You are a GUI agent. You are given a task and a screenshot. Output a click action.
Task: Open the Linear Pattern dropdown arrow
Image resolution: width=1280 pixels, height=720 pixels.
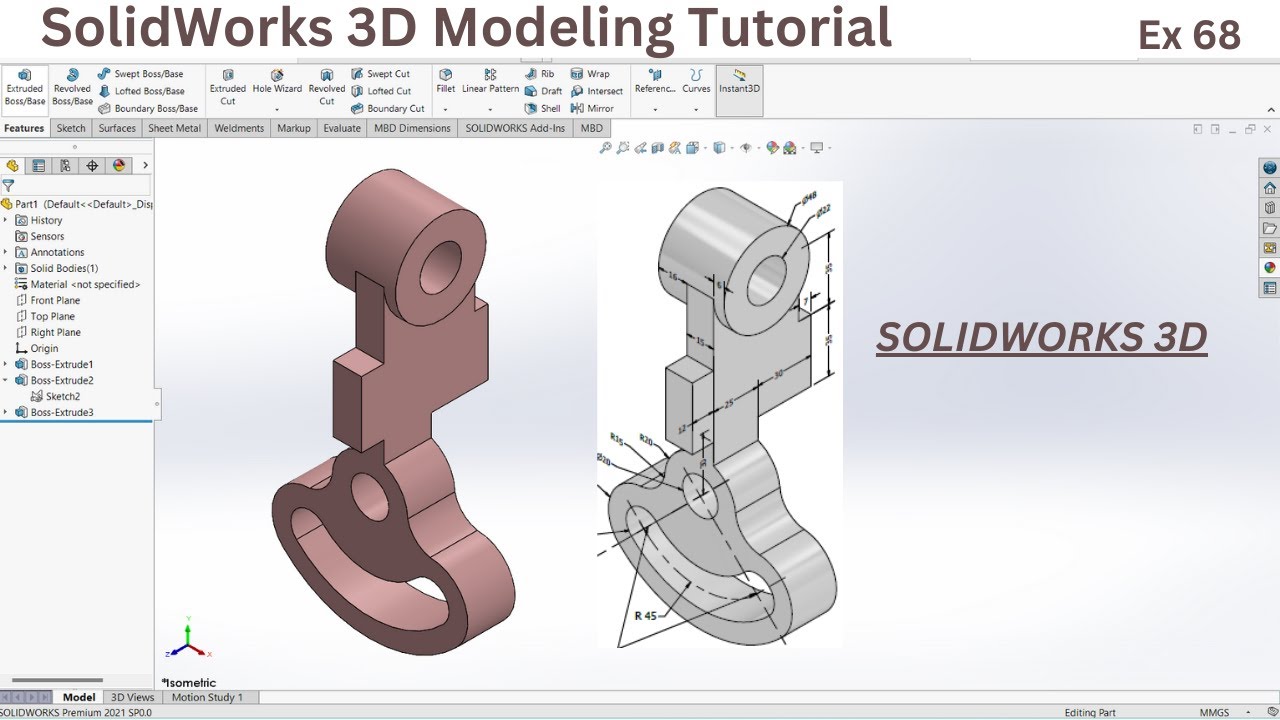[490, 108]
